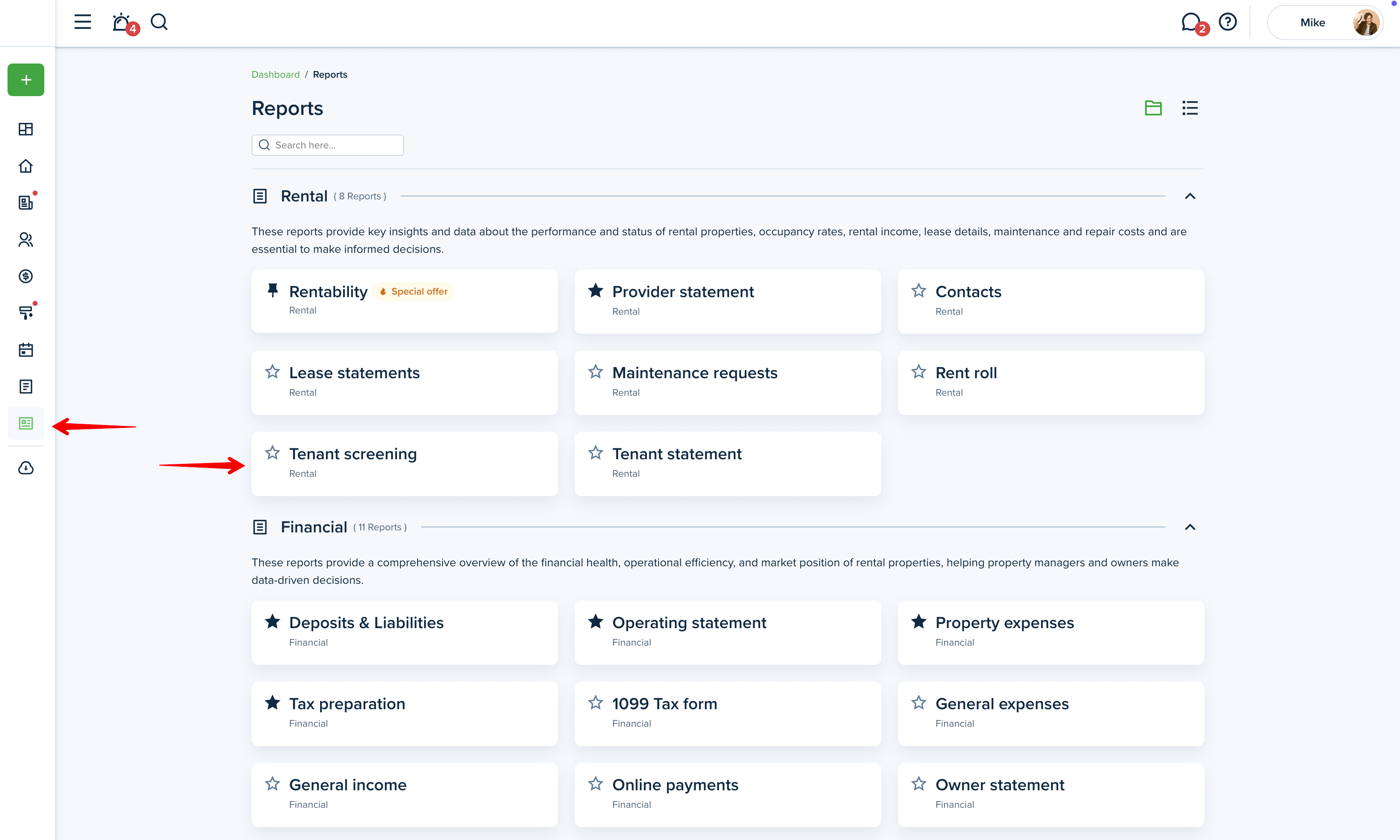Click the Rental section heading
The image size is (1400, 840).
(x=304, y=196)
